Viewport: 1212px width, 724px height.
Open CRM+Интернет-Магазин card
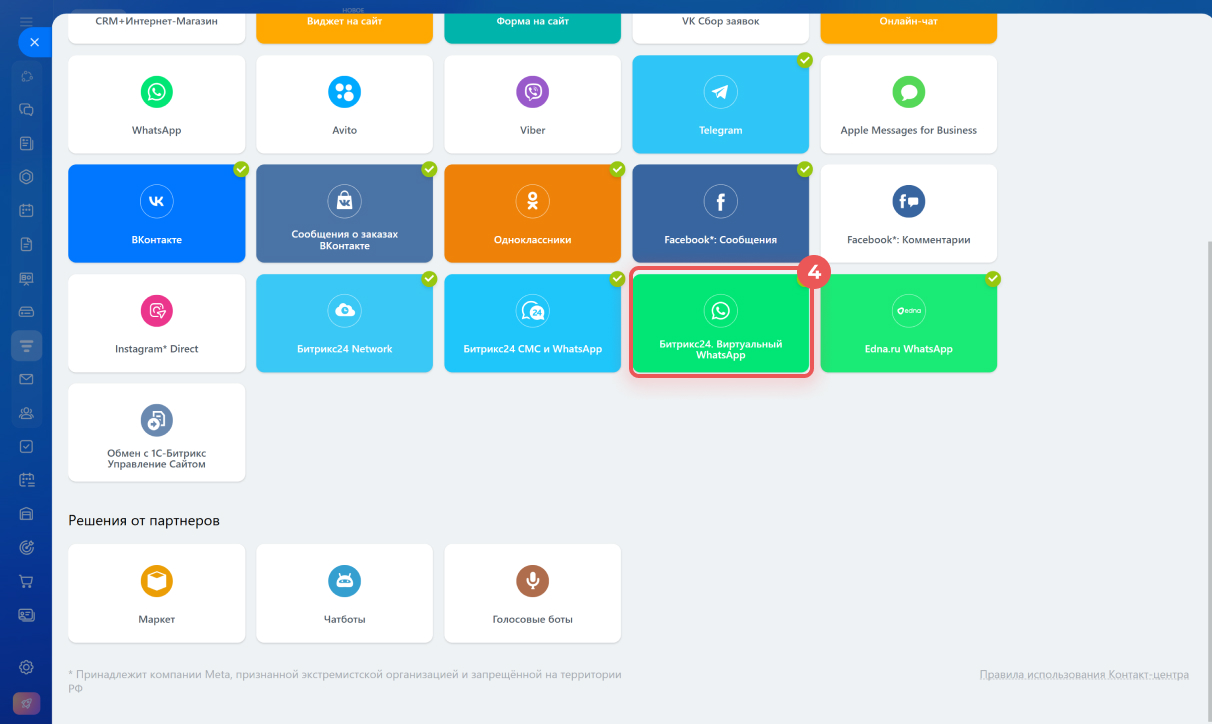coord(157,28)
